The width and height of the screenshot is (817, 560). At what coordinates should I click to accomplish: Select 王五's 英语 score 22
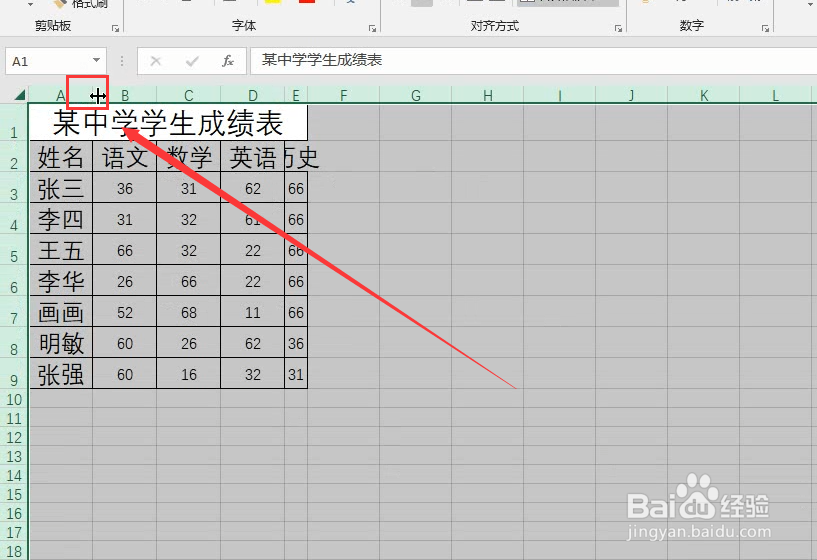tap(253, 250)
